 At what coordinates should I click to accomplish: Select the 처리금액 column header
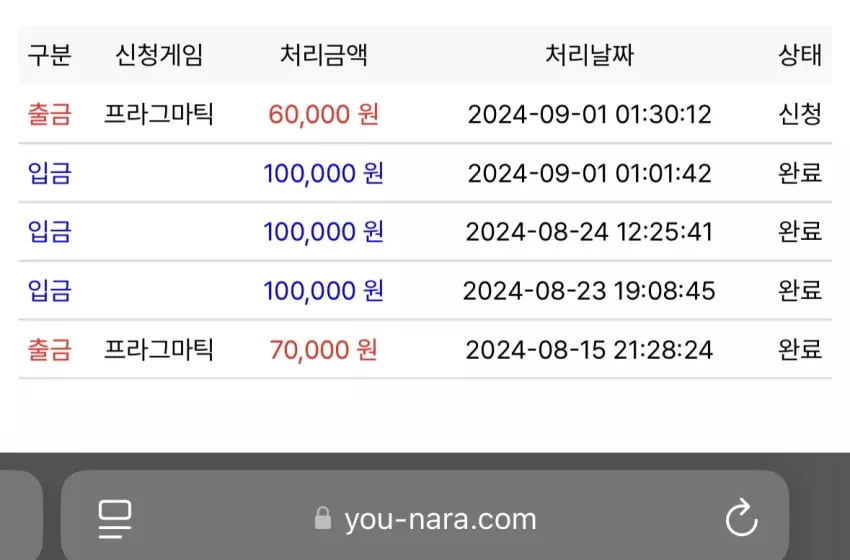pyautogui.click(x=324, y=55)
